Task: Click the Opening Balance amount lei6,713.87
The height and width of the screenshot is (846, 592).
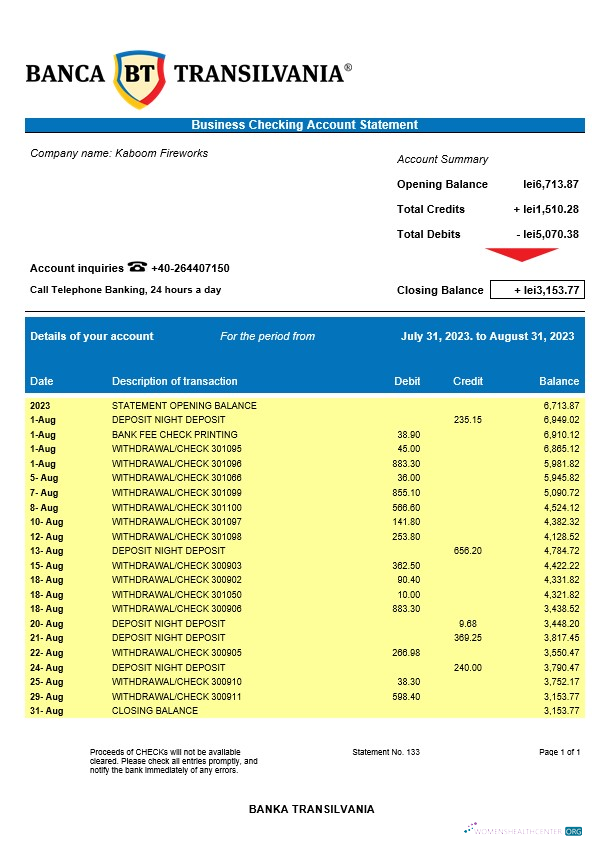Action: coord(550,185)
